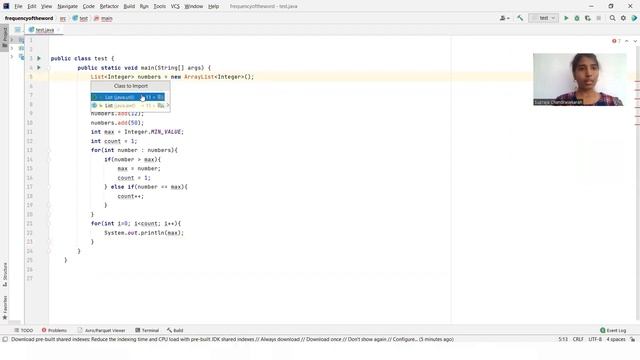The image size is (640, 360).
Task: Open the Avro/Parquet Viewer tool window
Action: 102,330
